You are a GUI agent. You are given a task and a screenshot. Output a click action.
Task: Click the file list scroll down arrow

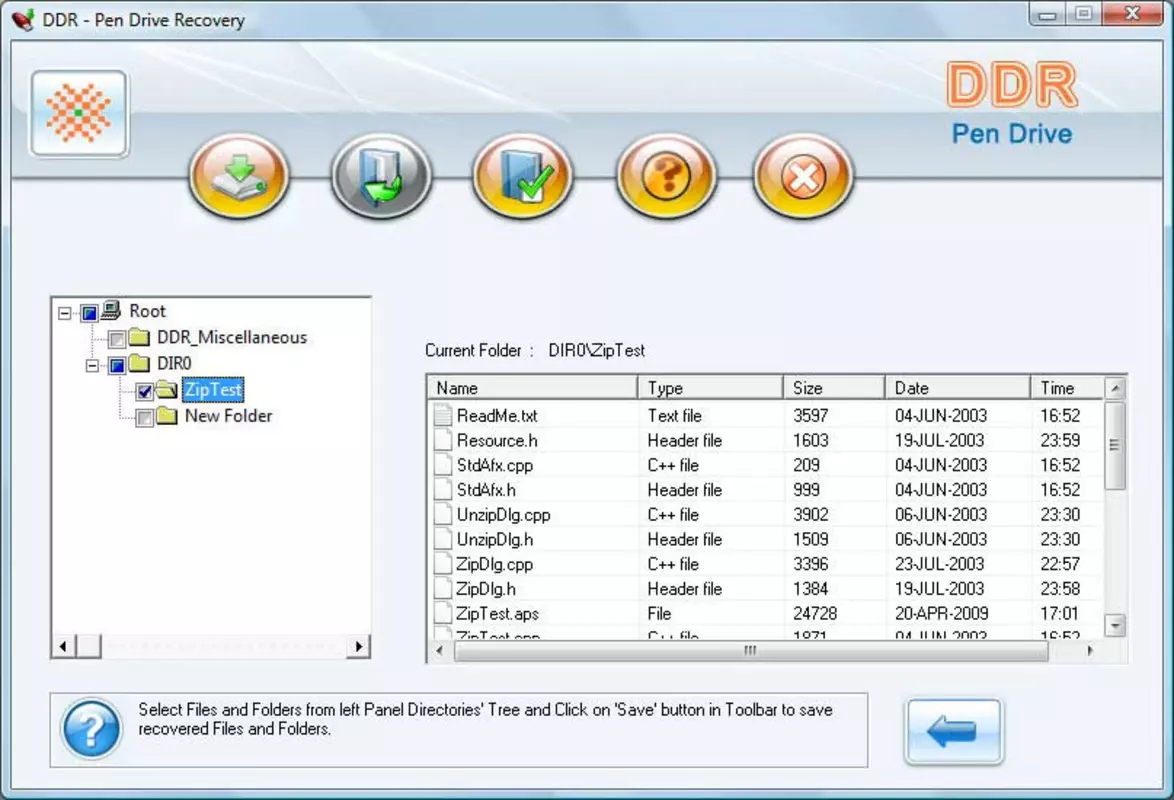[x=1115, y=625]
